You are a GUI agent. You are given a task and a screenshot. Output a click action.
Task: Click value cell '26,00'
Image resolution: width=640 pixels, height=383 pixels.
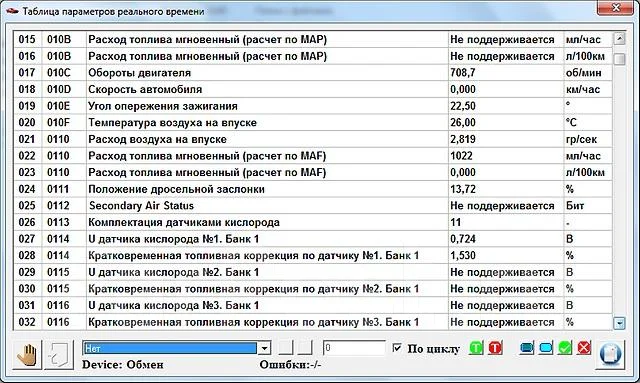click(506, 122)
